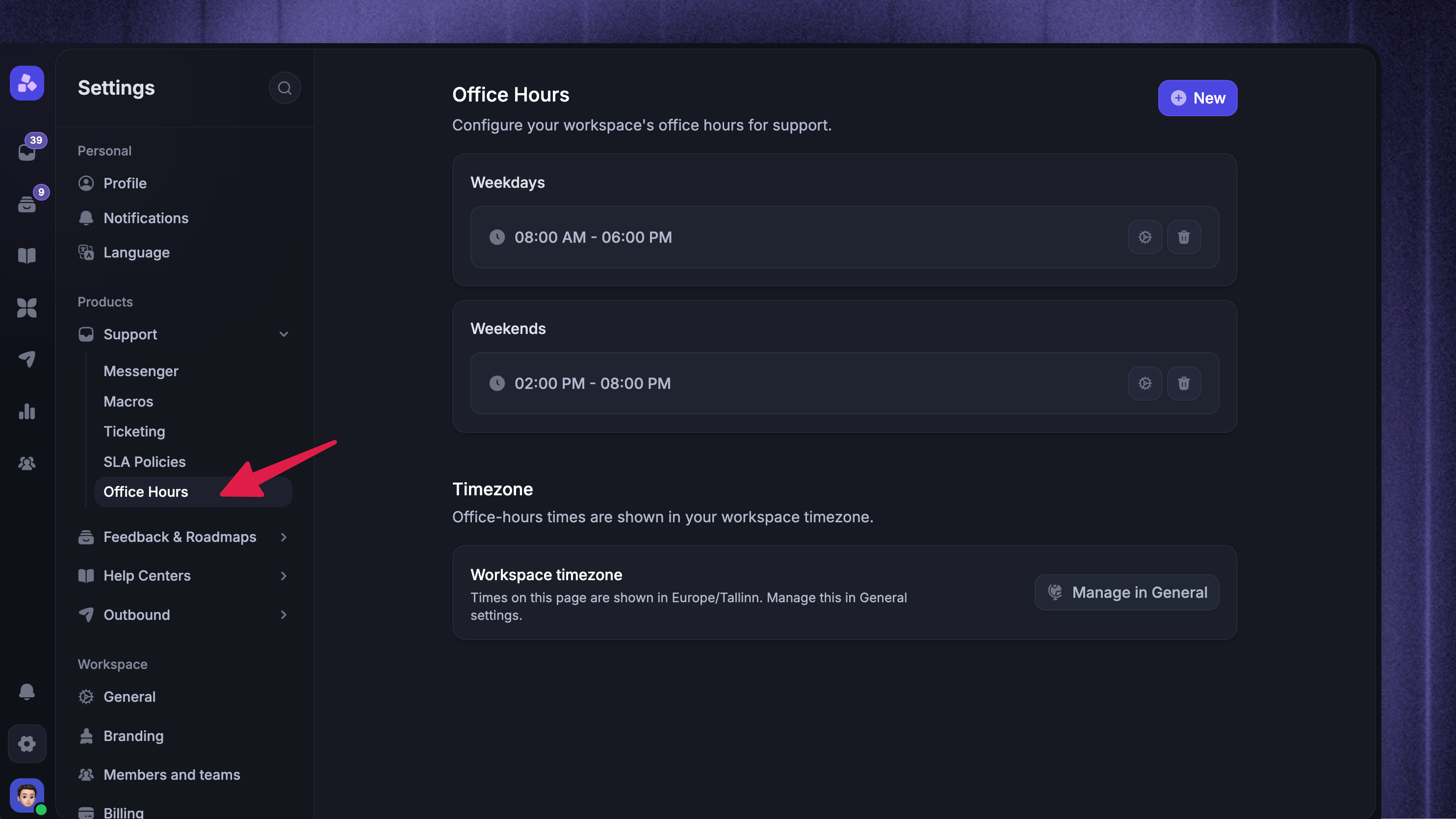Click the Weekends heading

tap(508, 329)
